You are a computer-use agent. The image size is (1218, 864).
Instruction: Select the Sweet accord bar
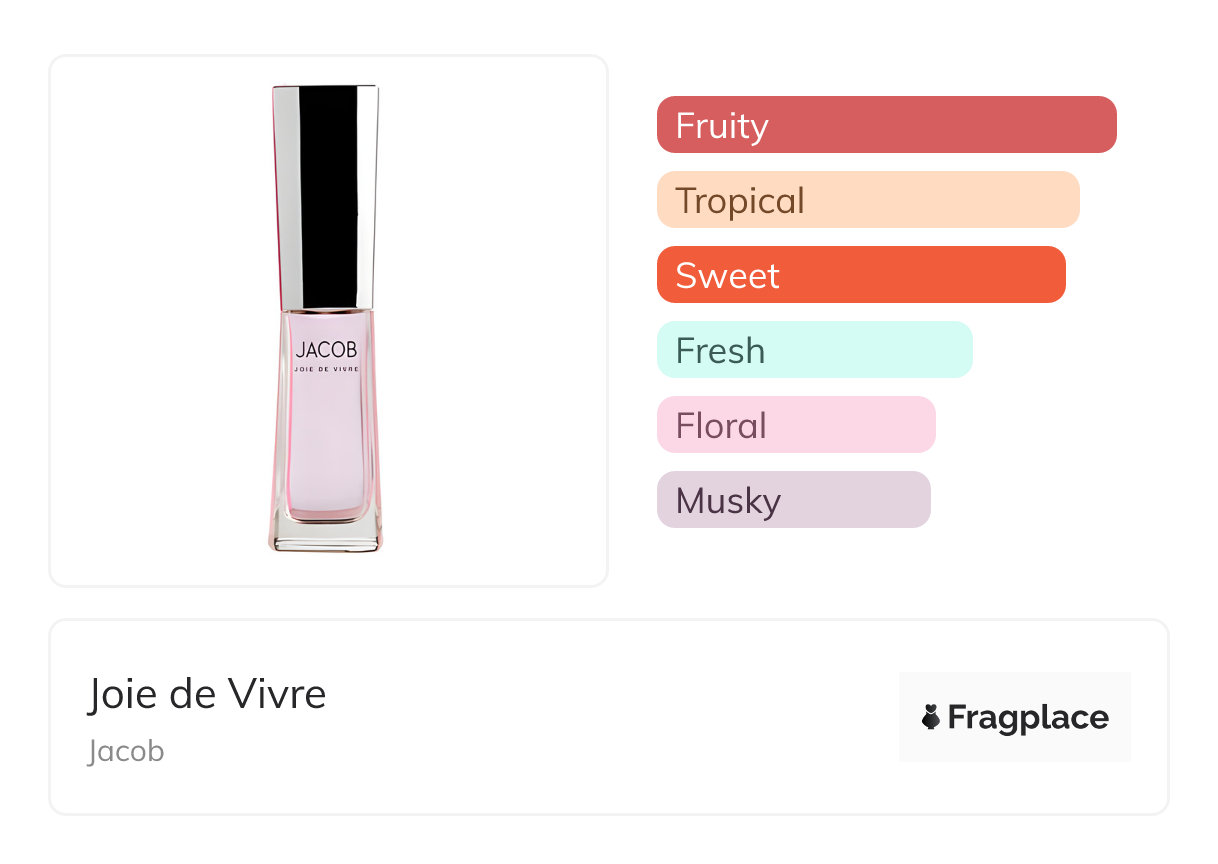pos(861,275)
